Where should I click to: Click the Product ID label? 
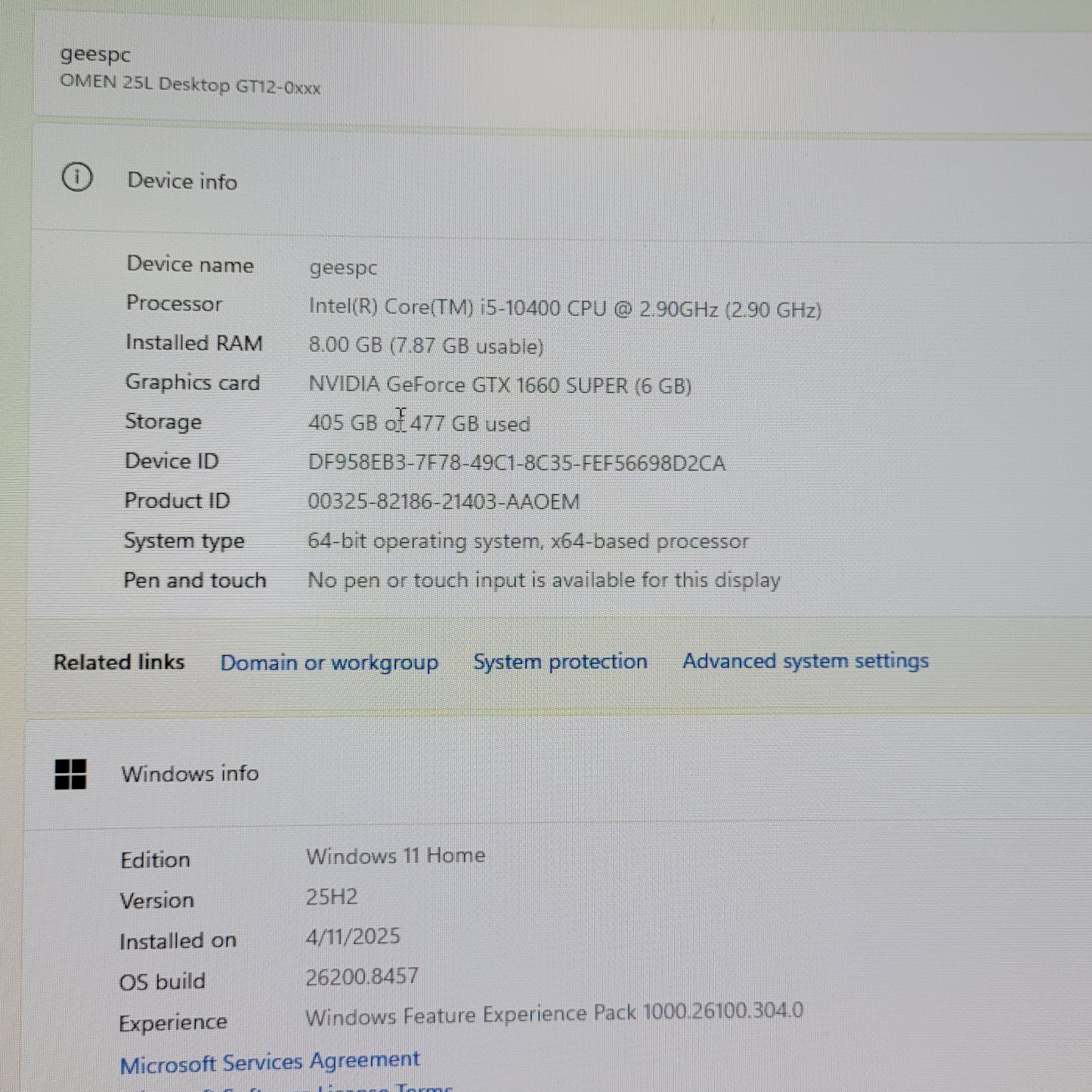(x=177, y=500)
